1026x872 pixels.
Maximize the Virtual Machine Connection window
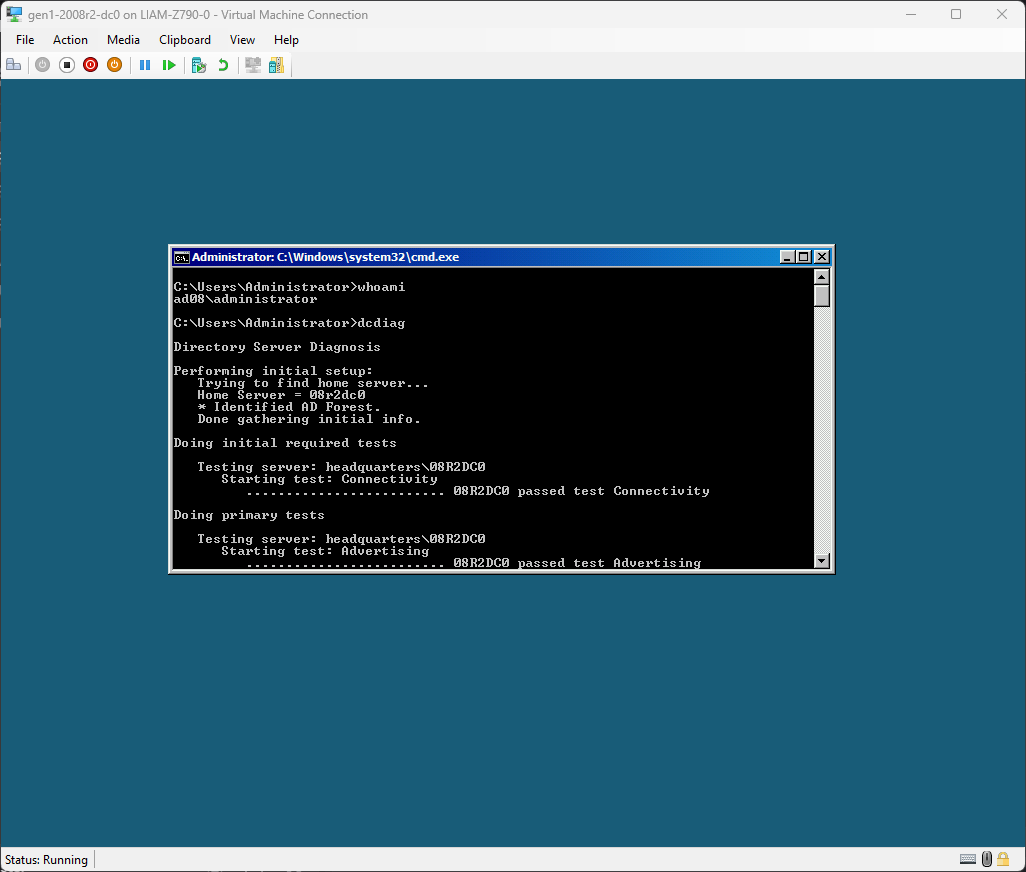click(x=956, y=14)
